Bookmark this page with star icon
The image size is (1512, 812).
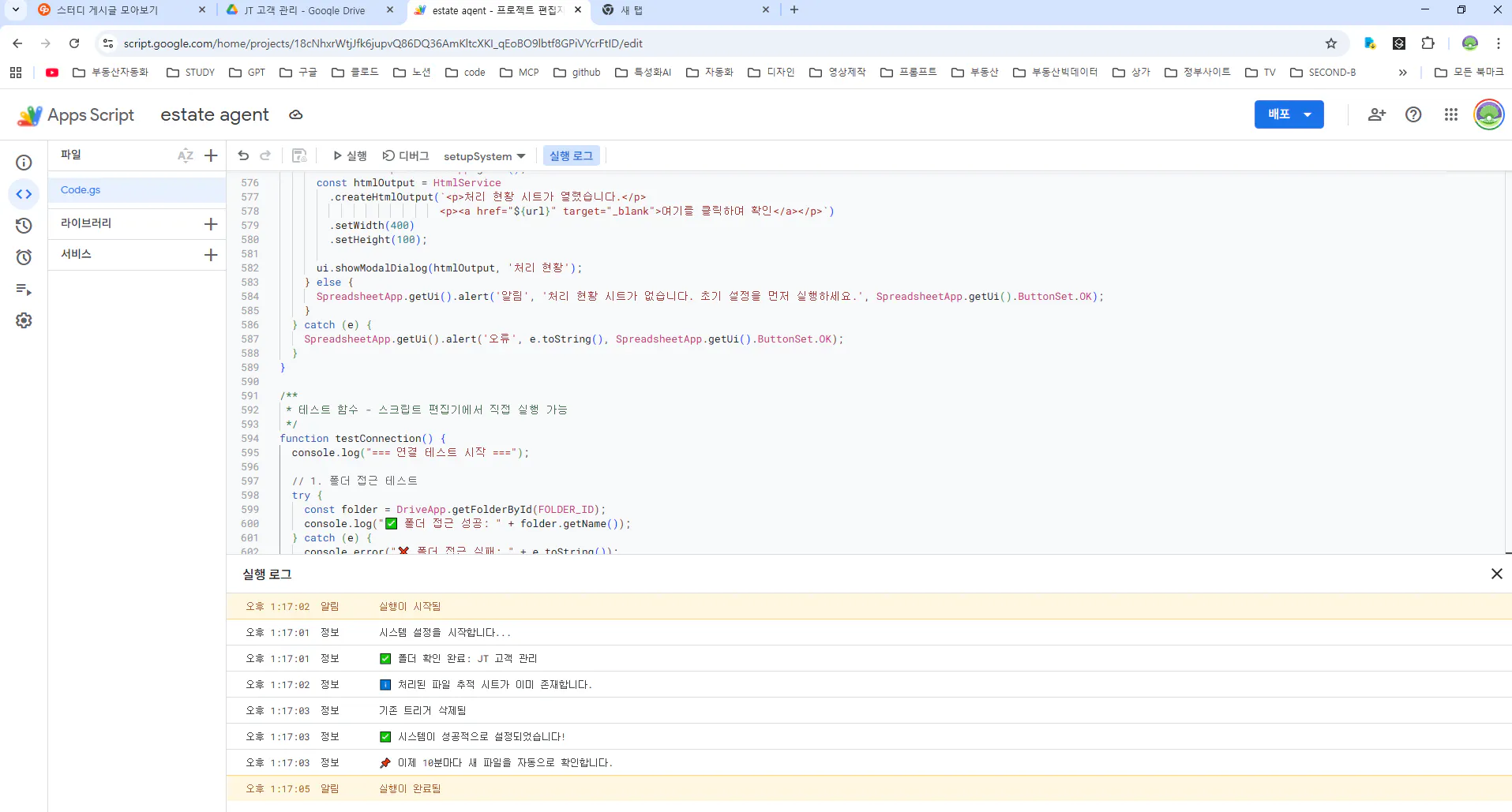[1331, 43]
